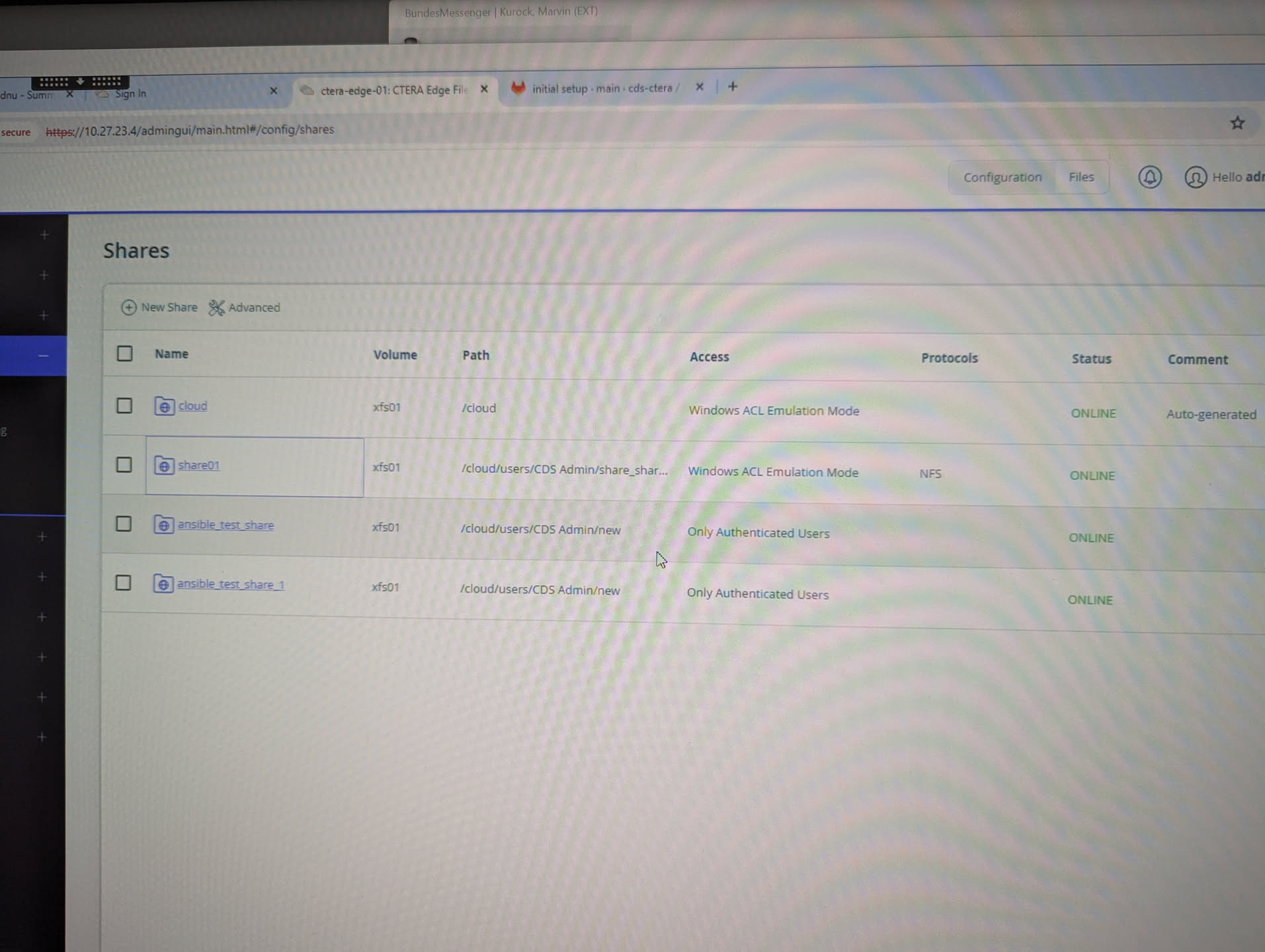
Task: Open a new browser tab
Action: click(x=733, y=87)
